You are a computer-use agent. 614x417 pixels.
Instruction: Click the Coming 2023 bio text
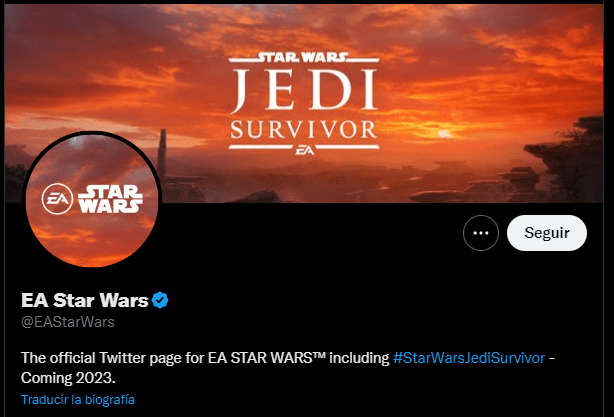[x=68, y=378]
